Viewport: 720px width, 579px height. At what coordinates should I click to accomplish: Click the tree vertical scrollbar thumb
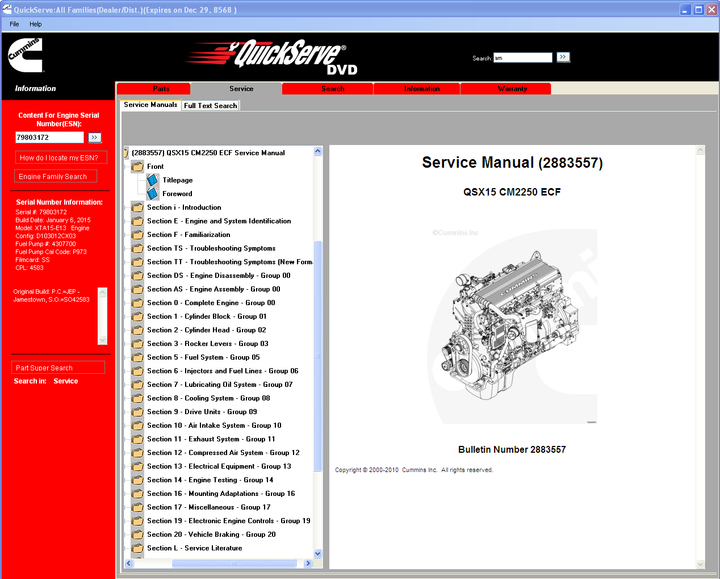coord(317,356)
